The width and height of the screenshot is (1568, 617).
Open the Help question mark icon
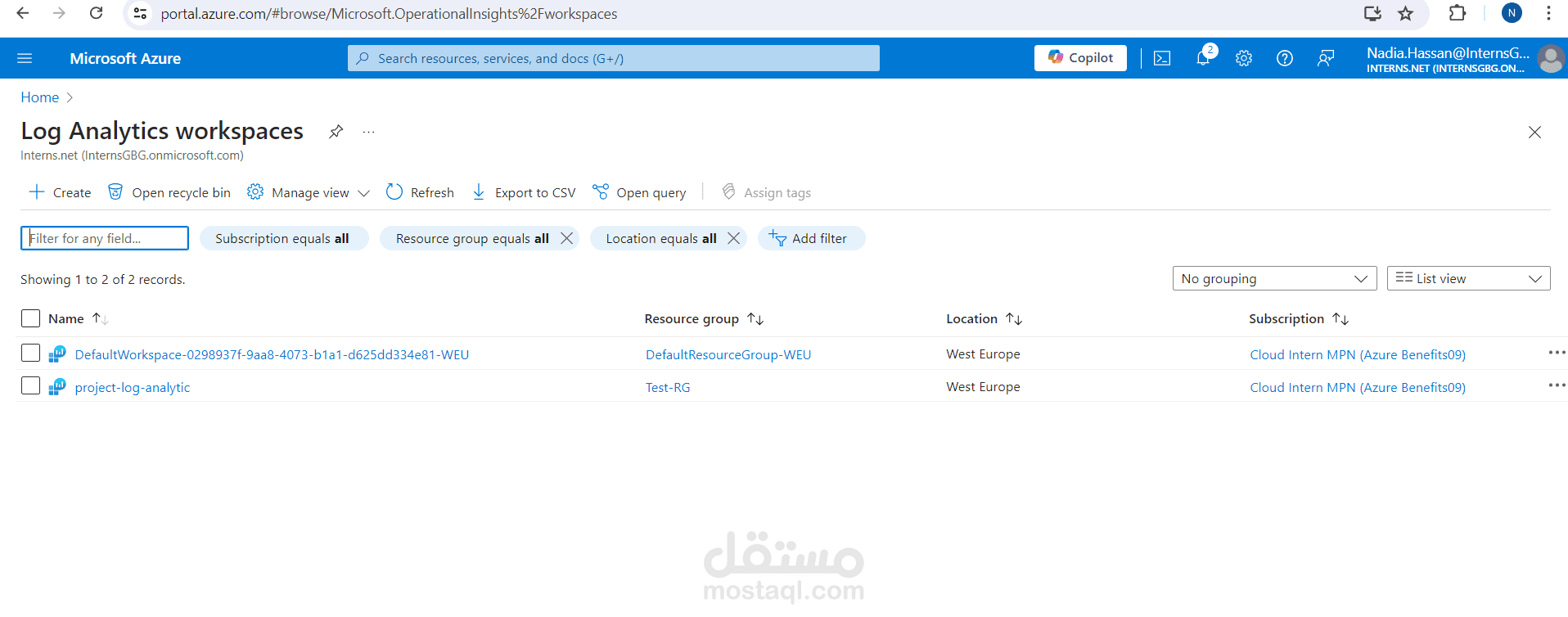point(1285,58)
